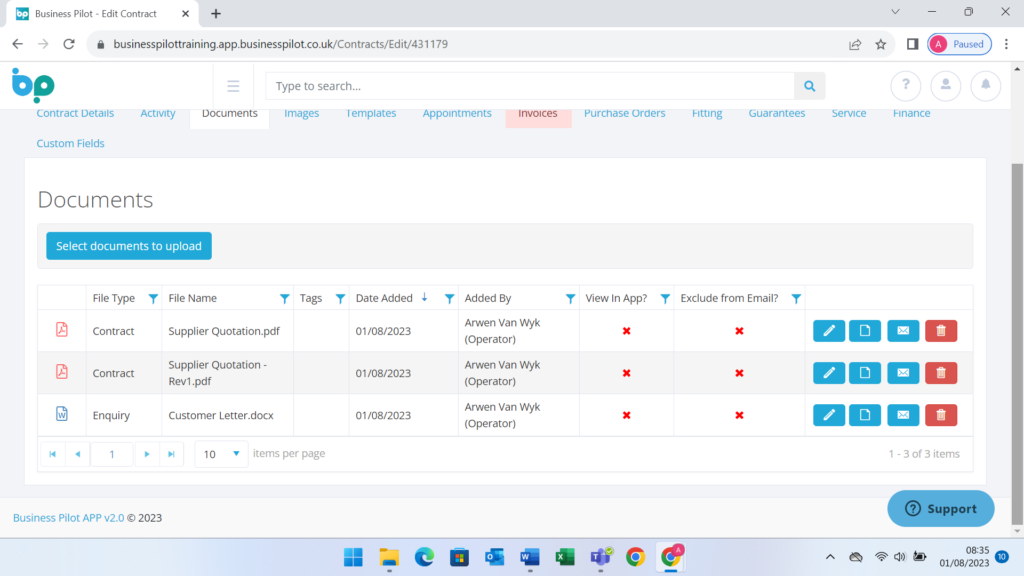Image resolution: width=1024 pixels, height=576 pixels.
Task: Open the user profile icon
Action: (945, 86)
